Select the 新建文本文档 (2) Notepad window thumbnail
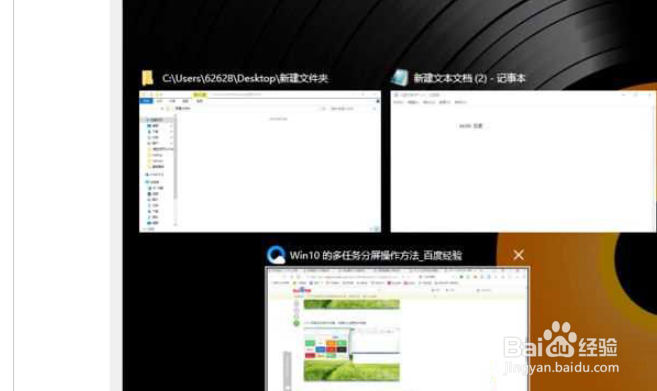The height and width of the screenshot is (391, 657). pyautogui.click(x=523, y=161)
